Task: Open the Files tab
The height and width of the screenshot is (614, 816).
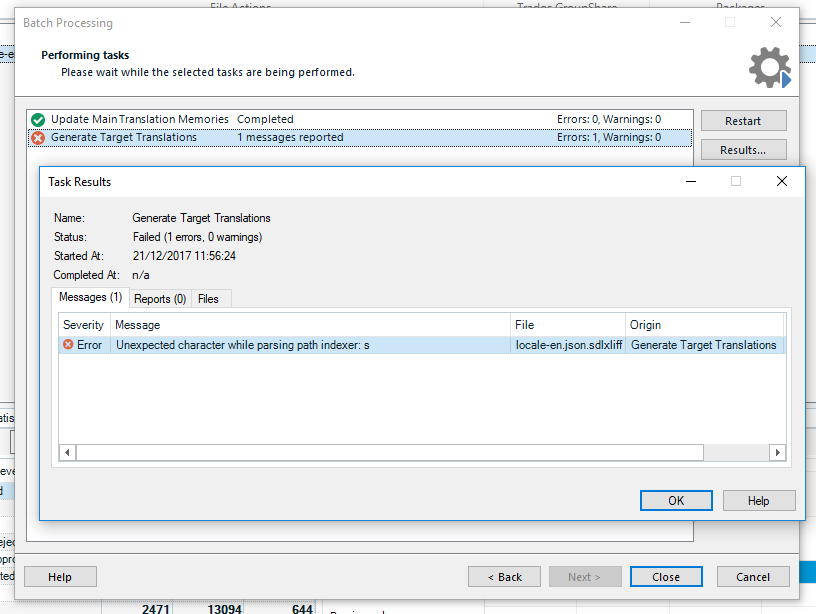Action: tap(208, 298)
